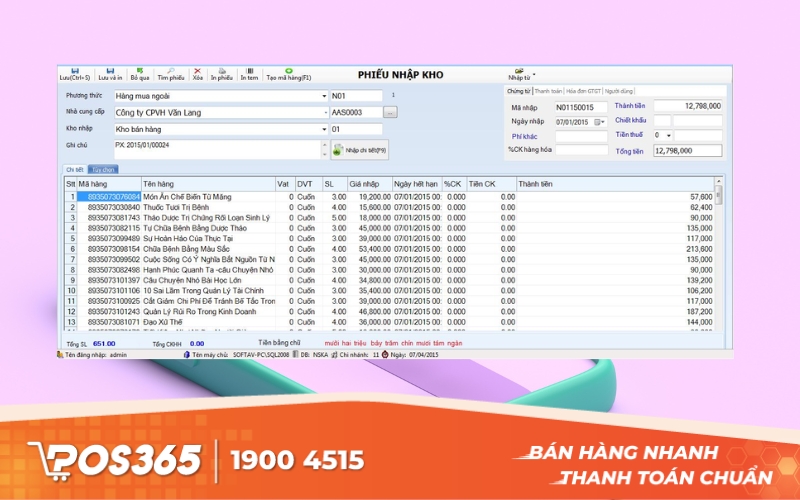Click Tạo mã hàng(F1) toolbar icon
800x500 pixels.
pyautogui.click(x=289, y=74)
